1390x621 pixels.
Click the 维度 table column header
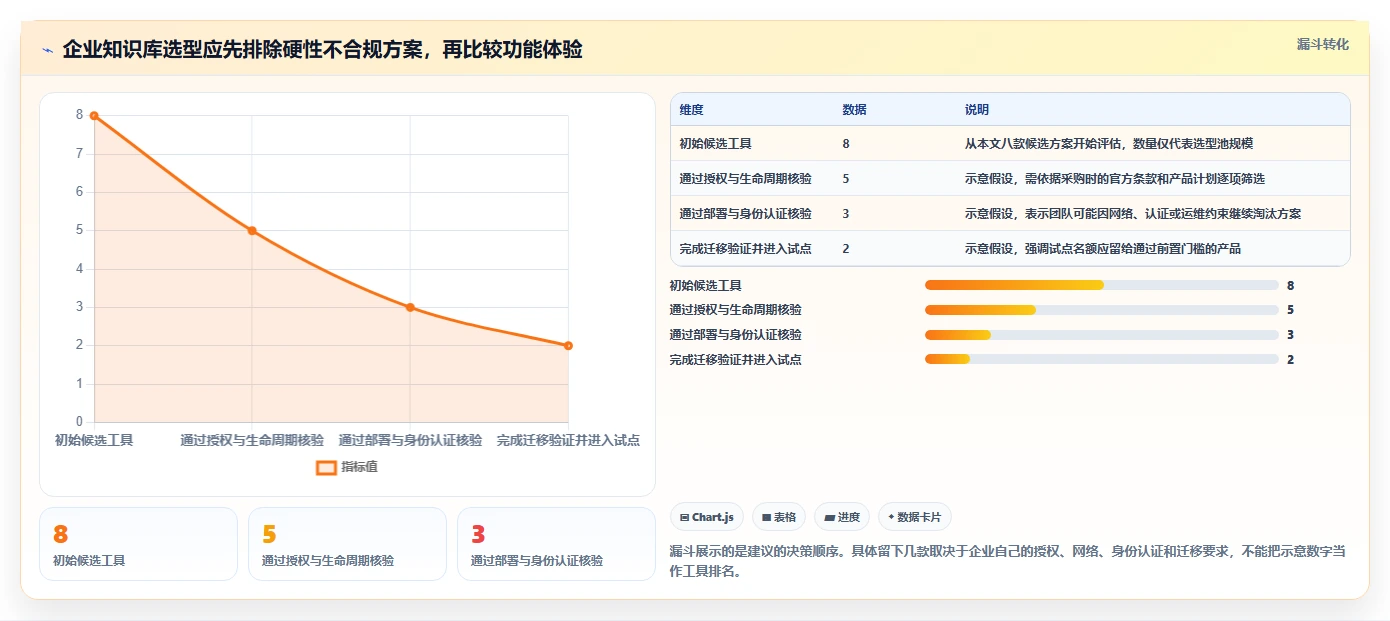point(691,110)
